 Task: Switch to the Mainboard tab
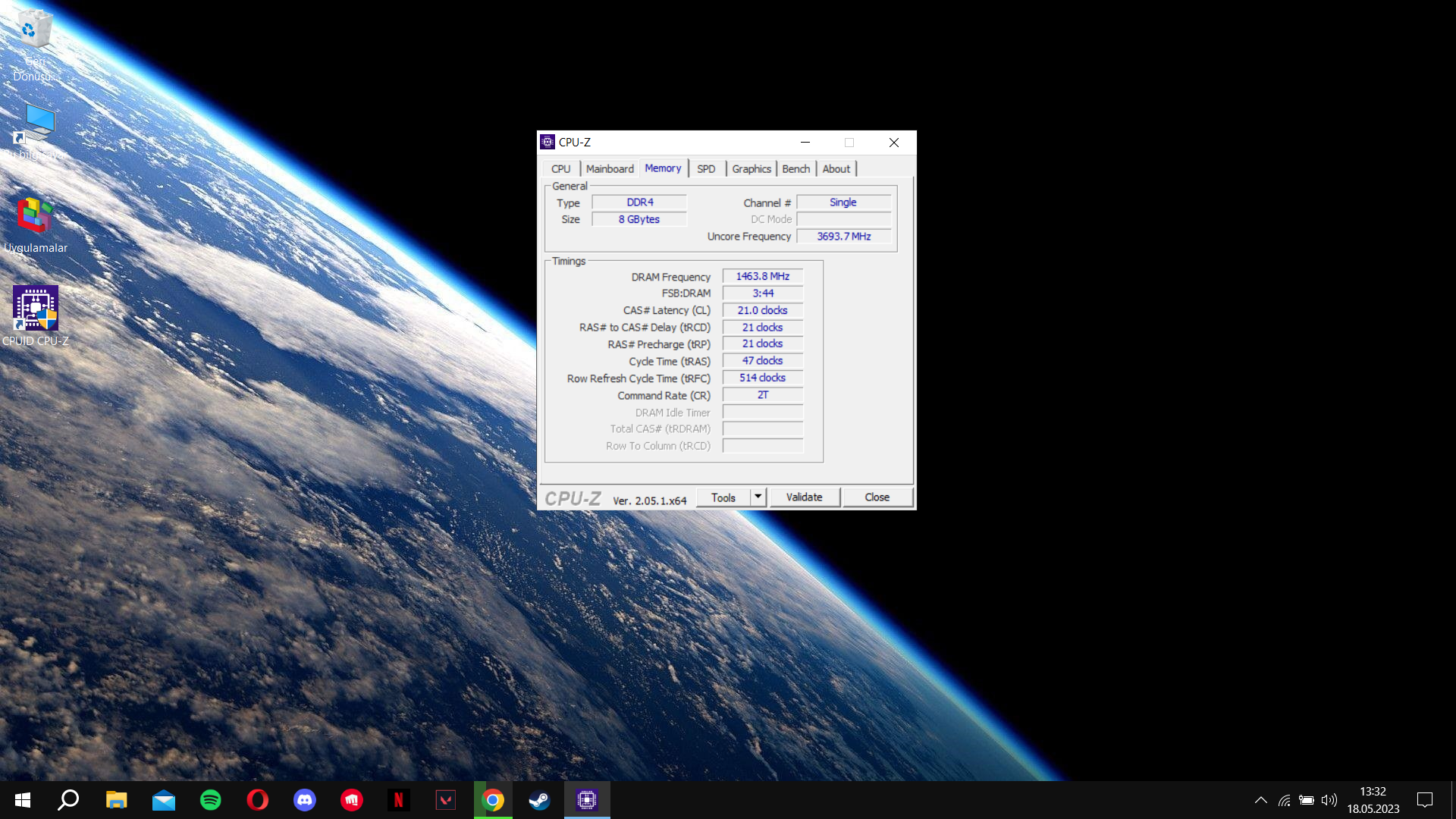click(x=610, y=169)
